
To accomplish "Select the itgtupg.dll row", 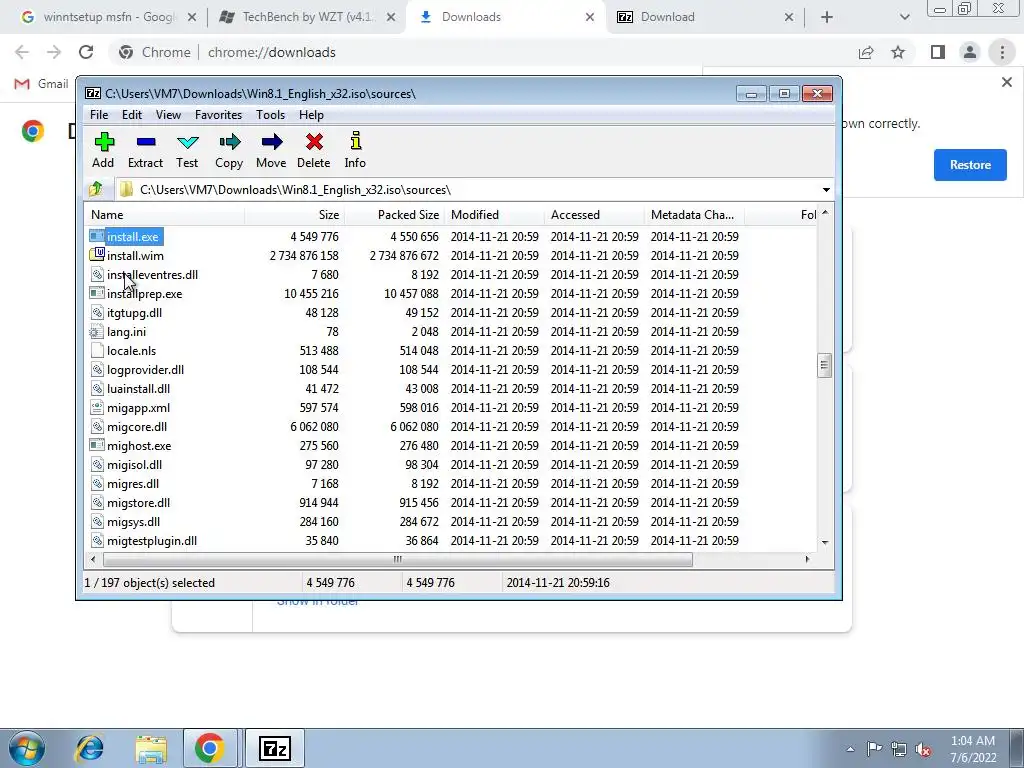I will point(451,312).
